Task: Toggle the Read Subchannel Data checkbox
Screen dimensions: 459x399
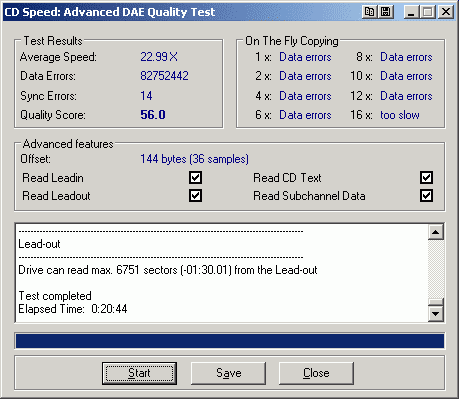Action: pos(426,196)
